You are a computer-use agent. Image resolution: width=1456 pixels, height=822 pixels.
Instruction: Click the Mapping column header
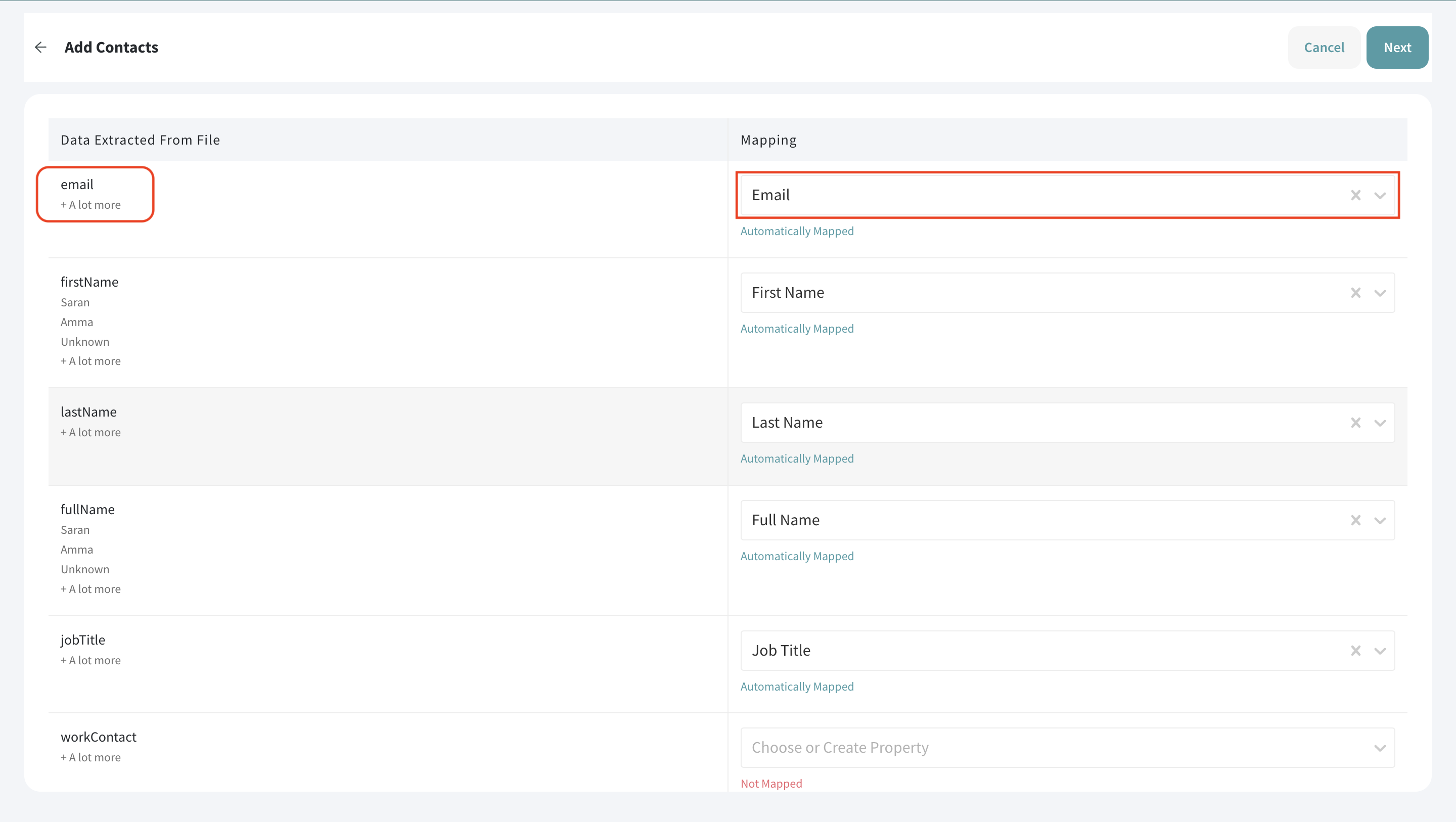click(x=768, y=140)
